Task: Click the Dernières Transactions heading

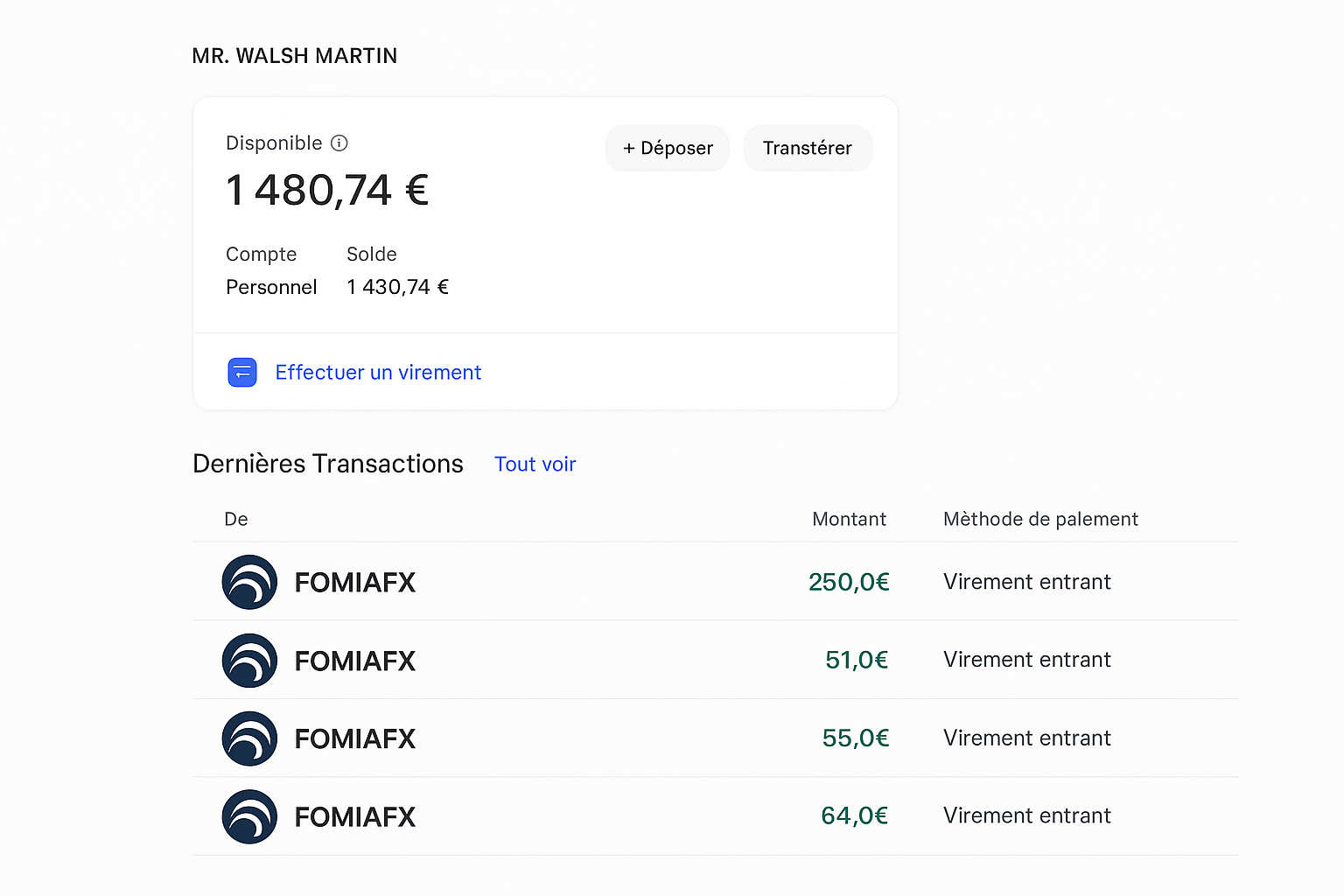Action: click(327, 464)
